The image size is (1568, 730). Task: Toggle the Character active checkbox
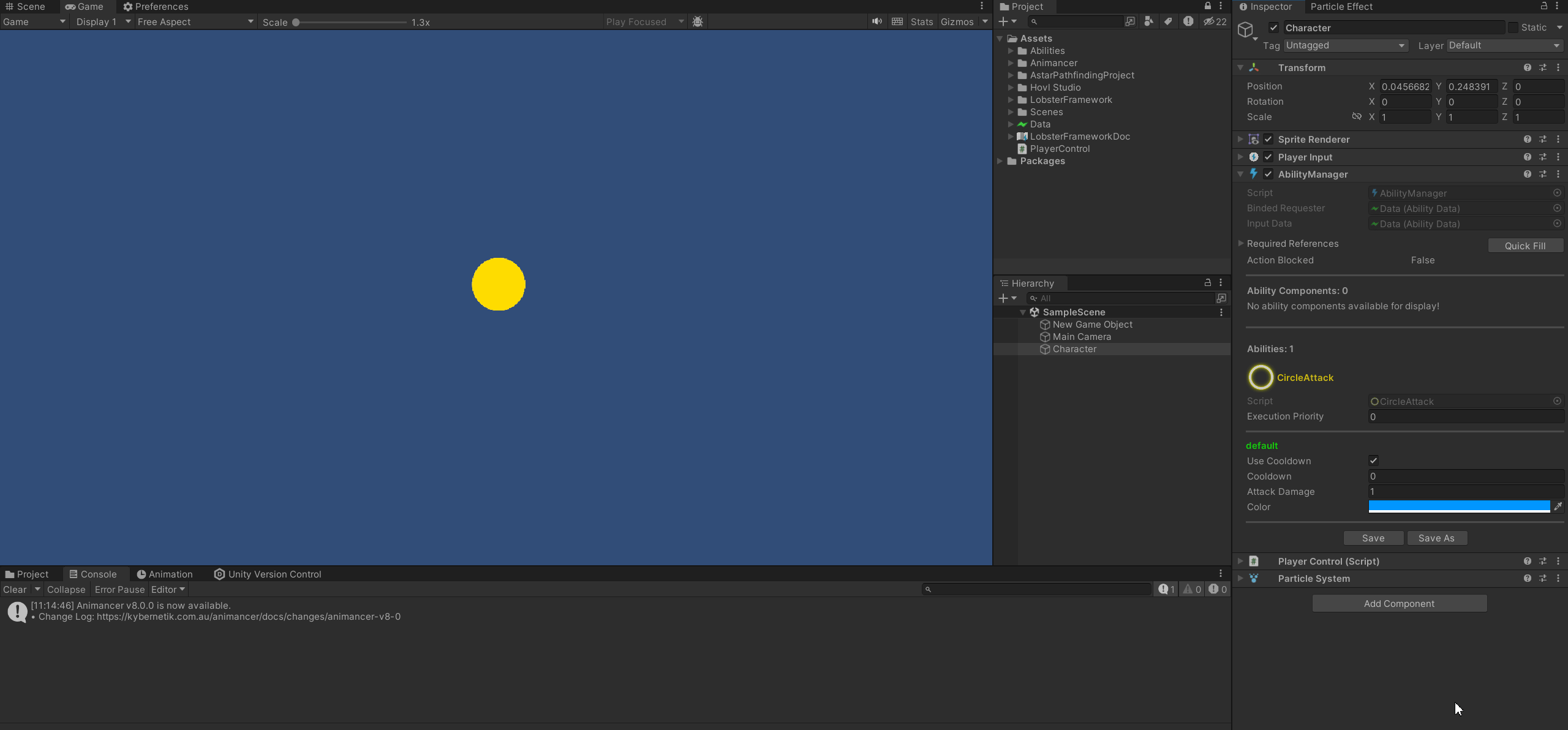(x=1273, y=28)
